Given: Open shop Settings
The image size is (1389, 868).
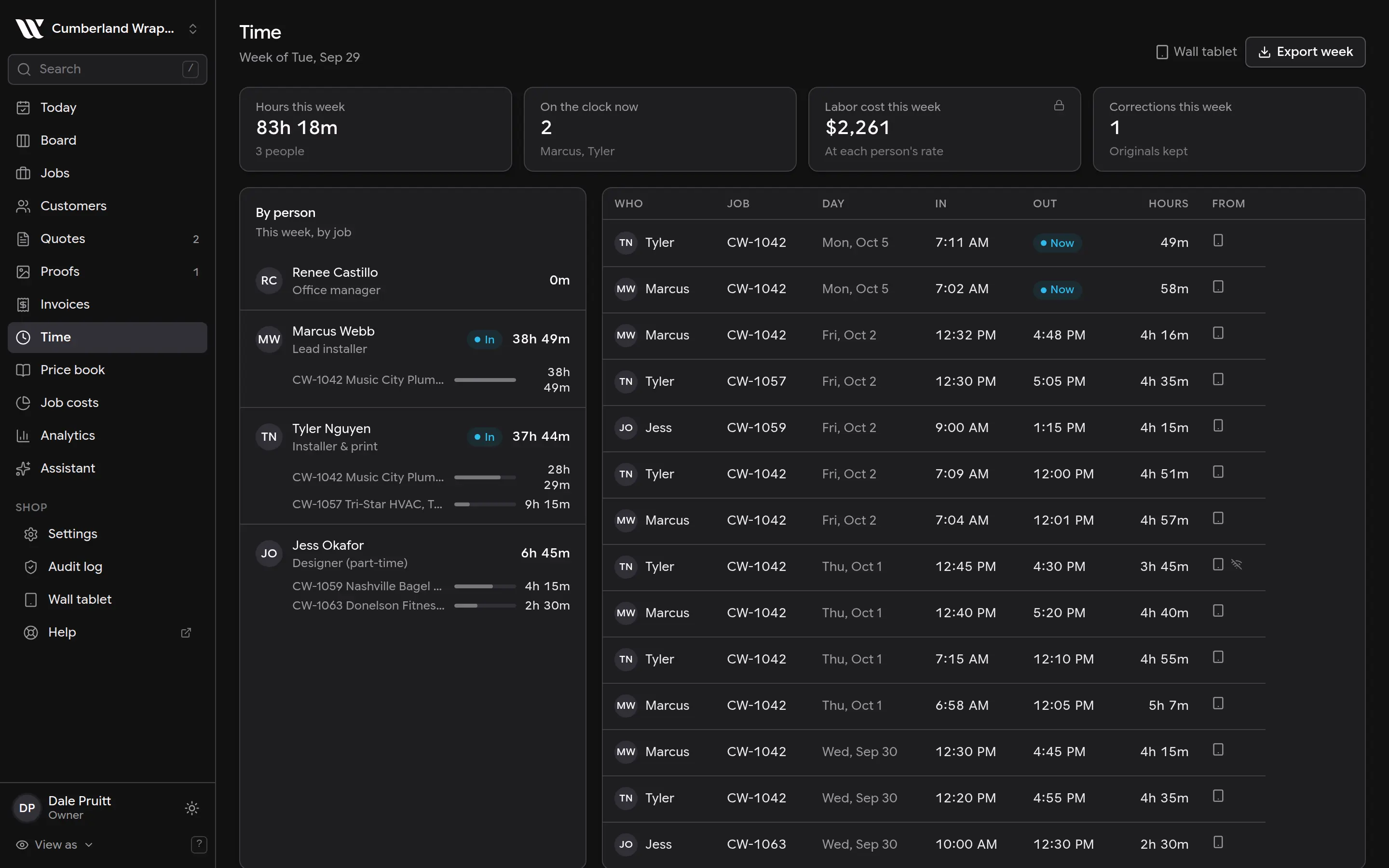Looking at the screenshot, I should (x=108, y=534).
